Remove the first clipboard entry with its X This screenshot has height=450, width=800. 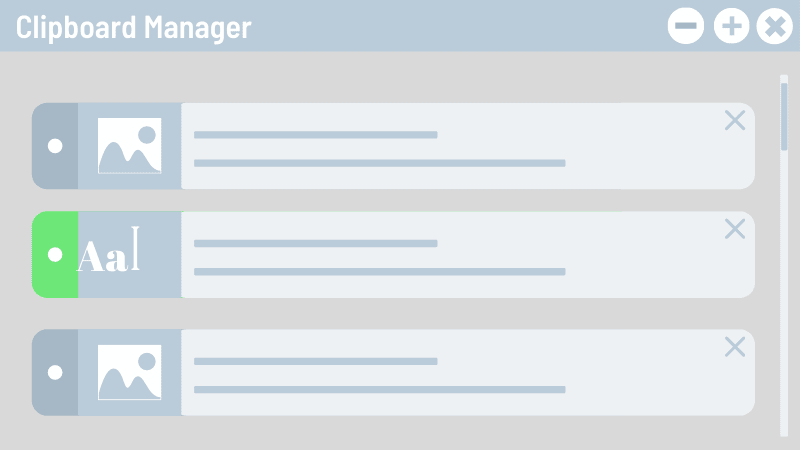pyautogui.click(x=735, y=120)
